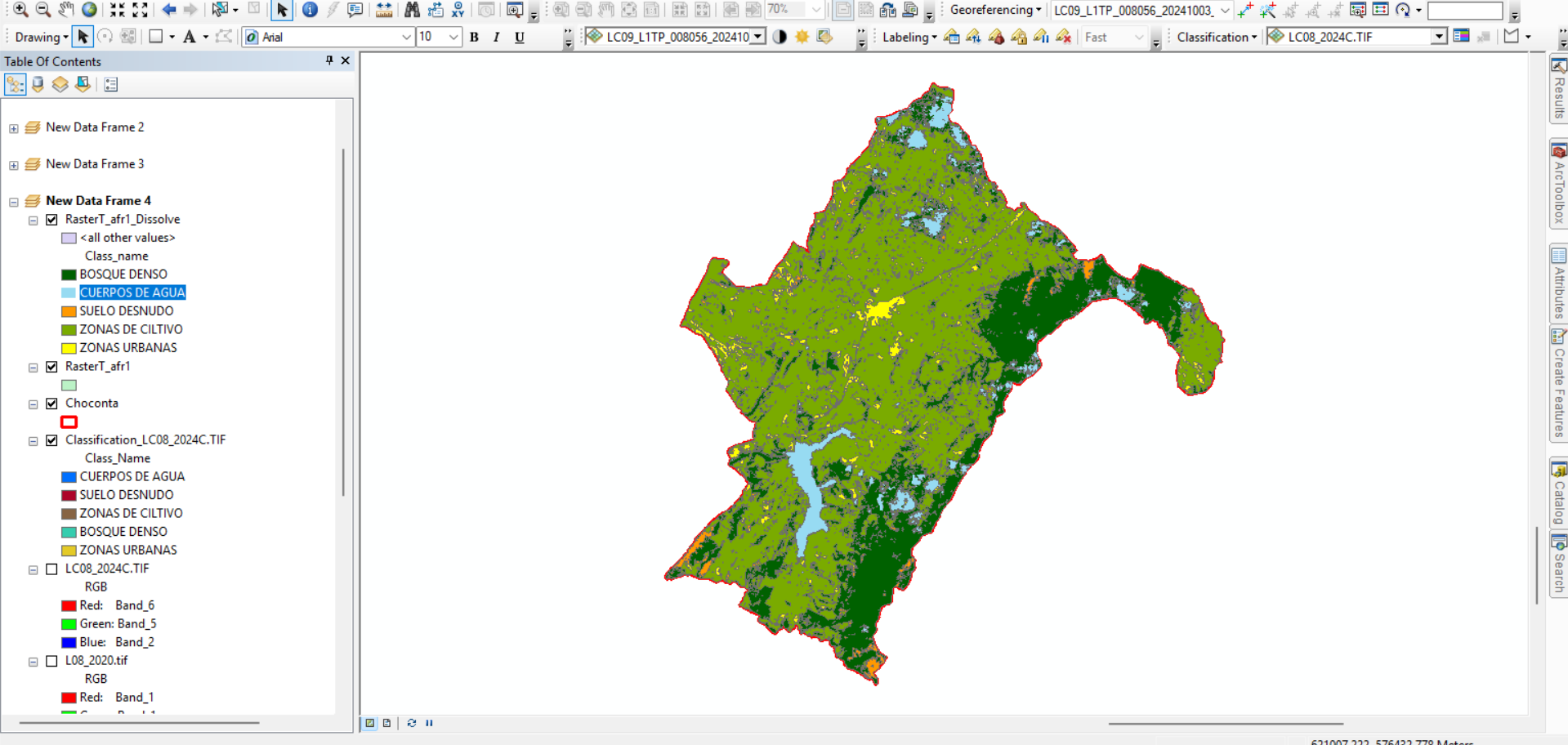Go back to previous extent

click(169, 10)
